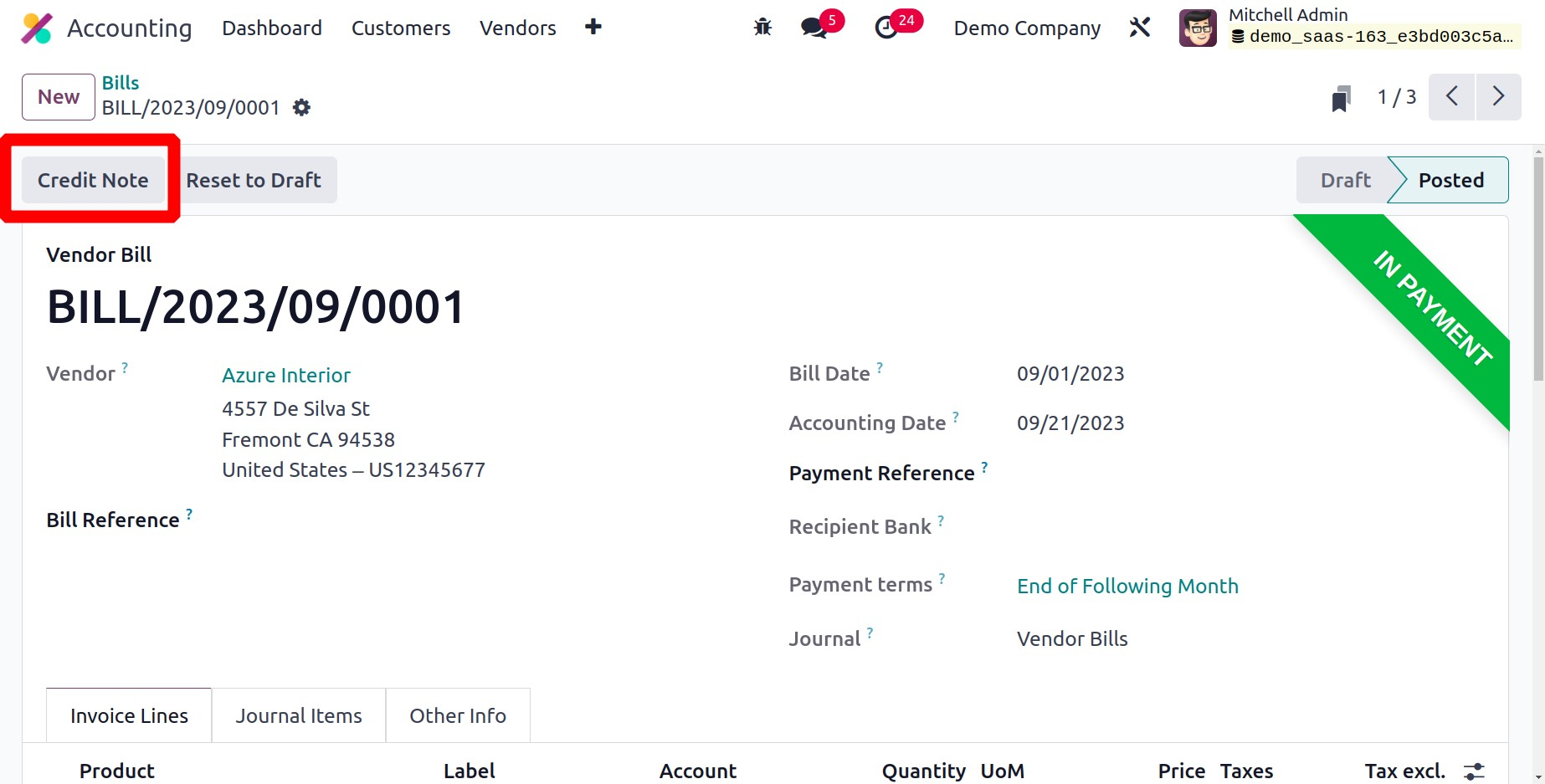Switch to the Other Info tab
1545x784 pixels.
pos(458,715)
